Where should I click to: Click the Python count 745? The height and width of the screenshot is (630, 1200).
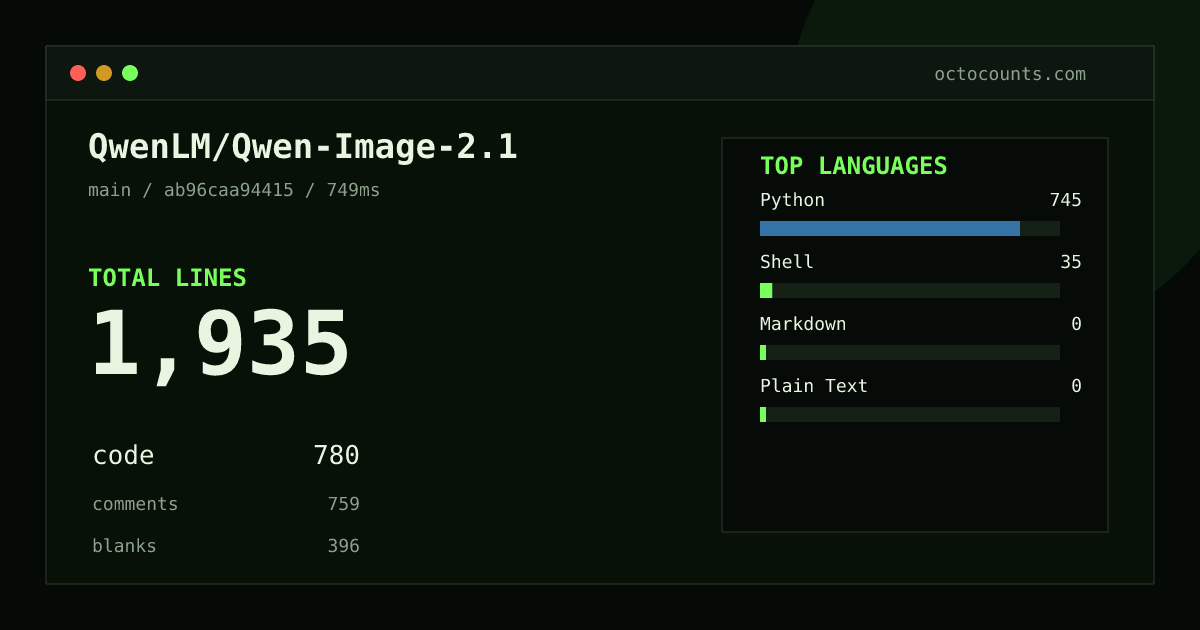[x=1065, y=200]
